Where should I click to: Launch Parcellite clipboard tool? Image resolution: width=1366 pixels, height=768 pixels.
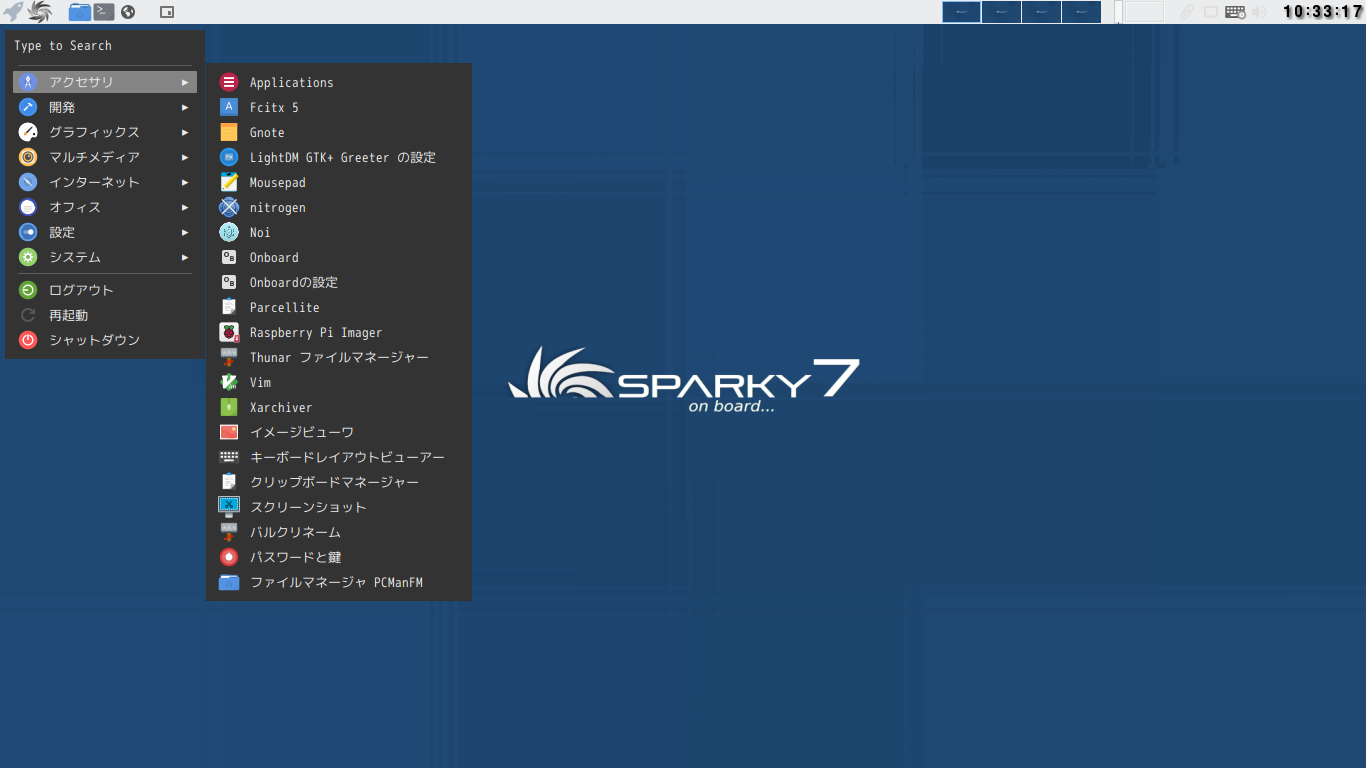(x=338, y=307)
